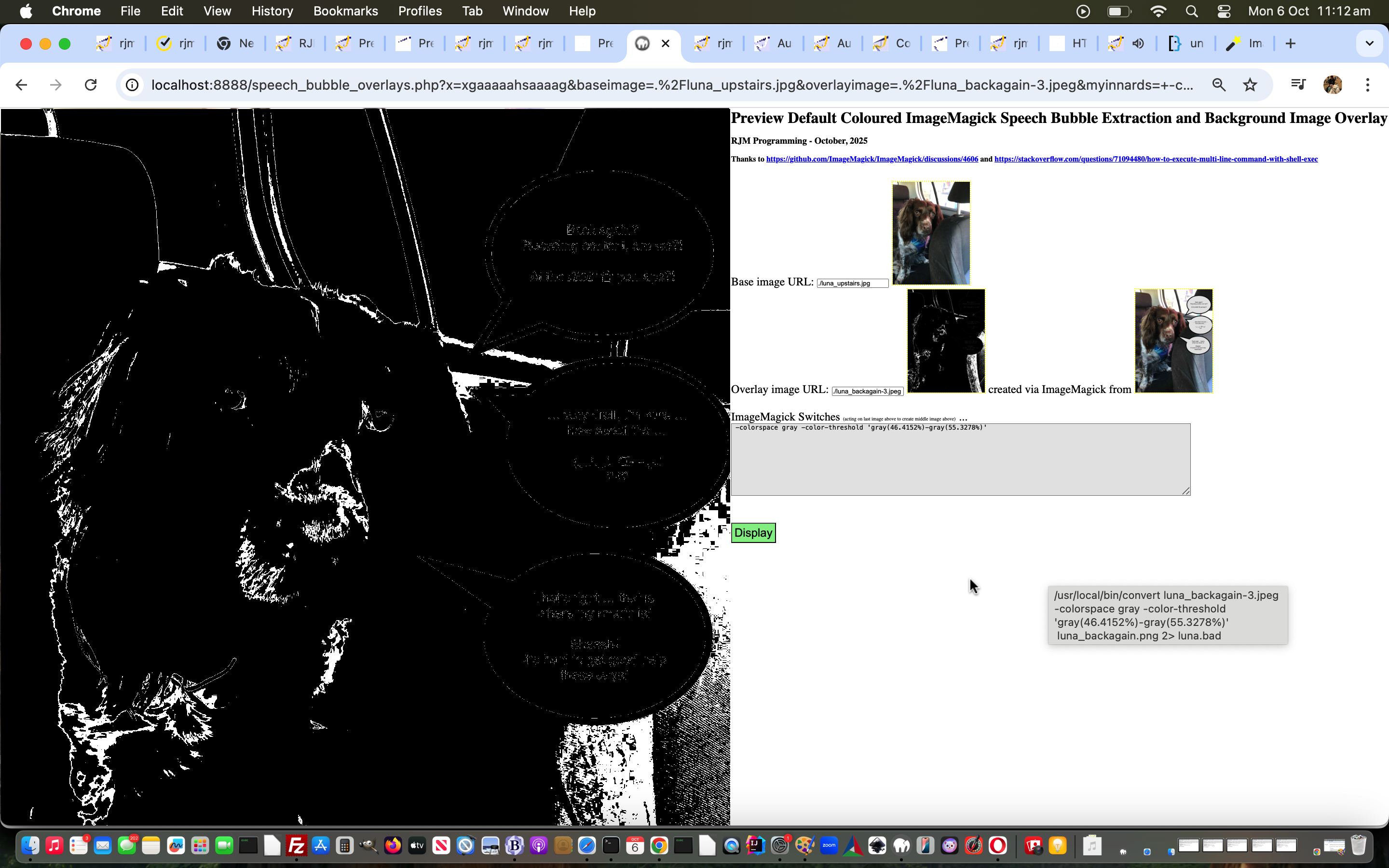Open macOS Control Center toggle icon

tap(1223, 11)
